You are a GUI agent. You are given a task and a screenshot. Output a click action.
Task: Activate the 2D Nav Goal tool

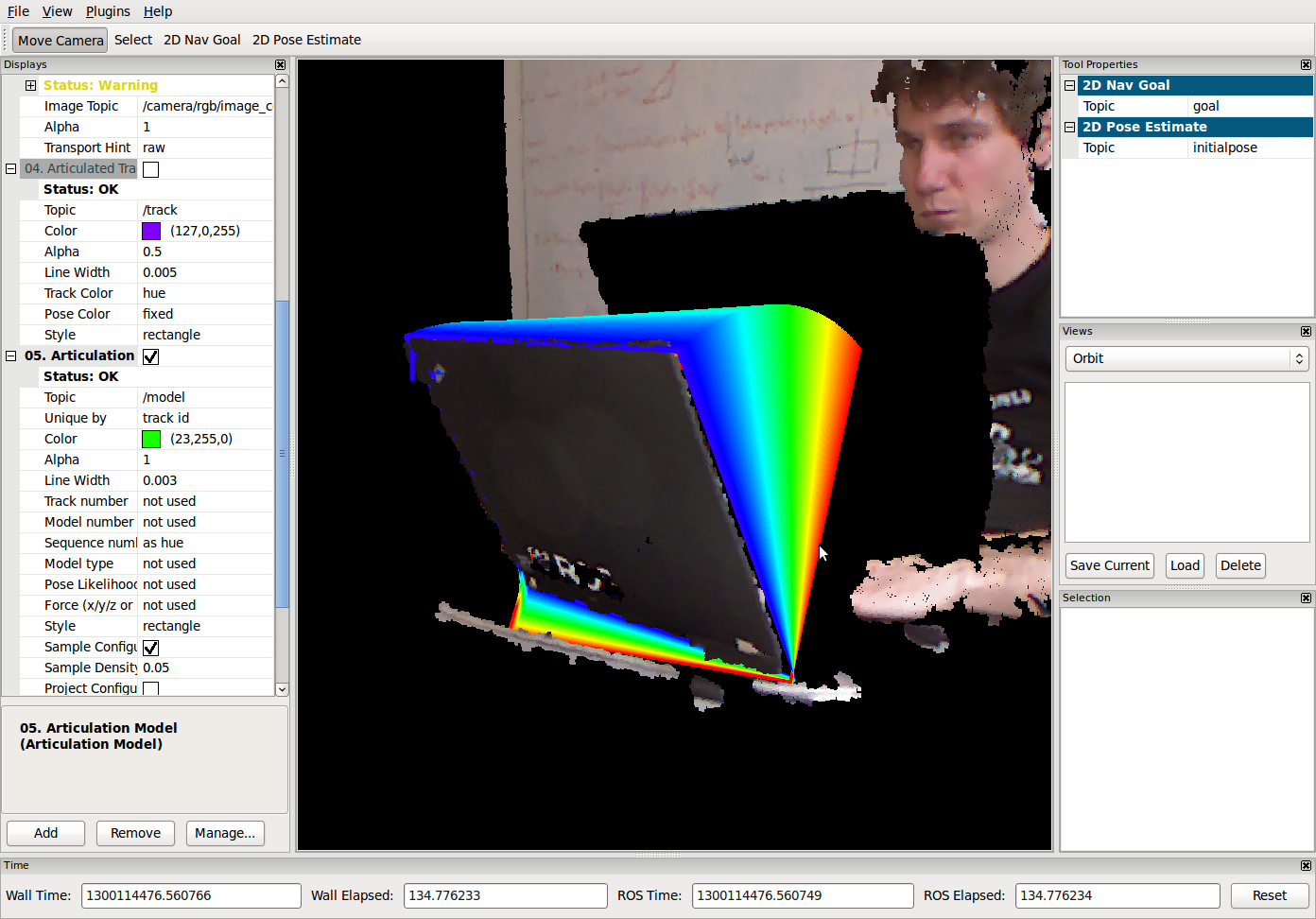pos(201,40)
